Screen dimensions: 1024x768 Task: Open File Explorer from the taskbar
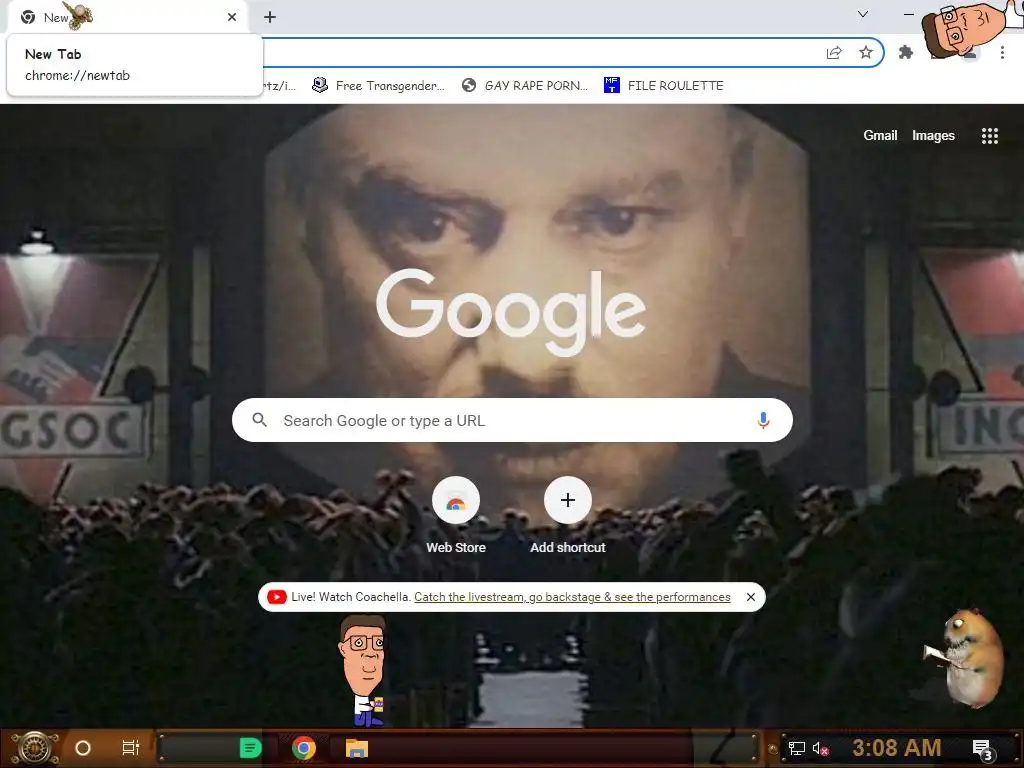click(357, 748)
